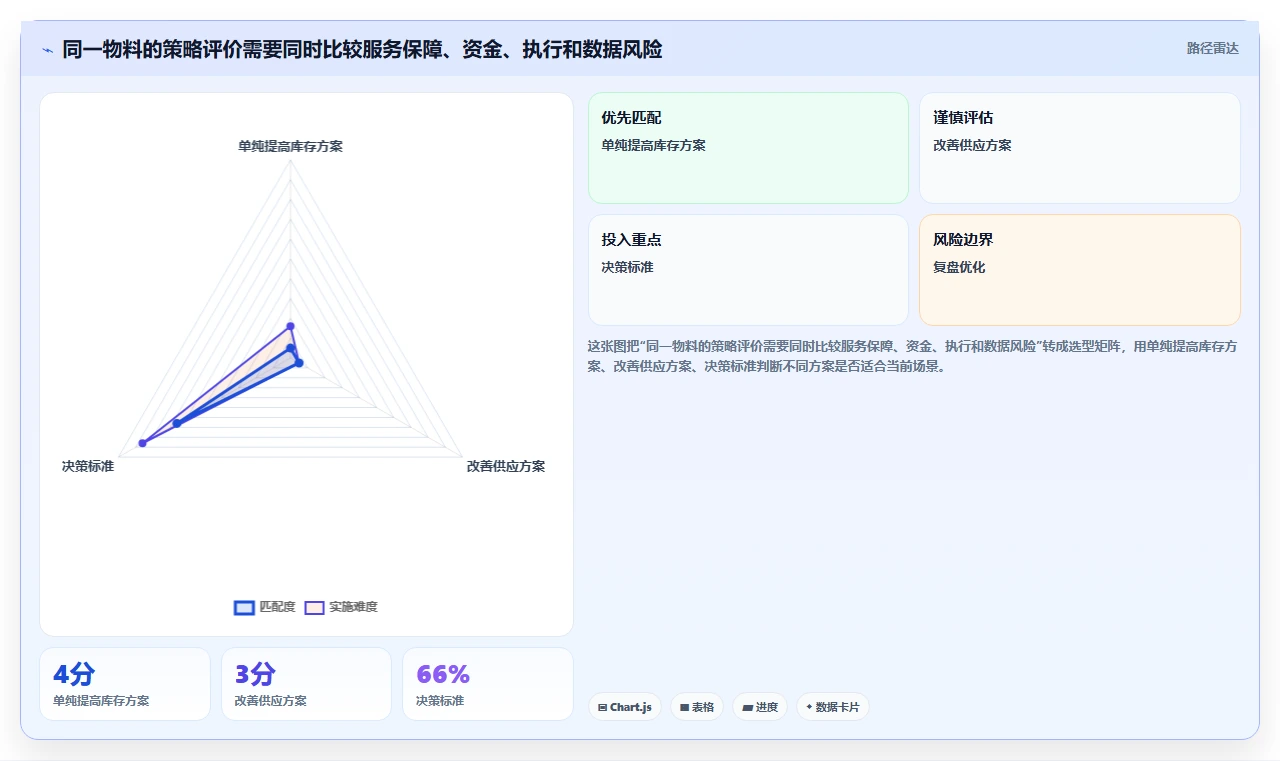Screen dimensions: 1280x761
Task: Click the table icon in the 表格 tag
Action: pyautogui.click(x=684, y=707)
